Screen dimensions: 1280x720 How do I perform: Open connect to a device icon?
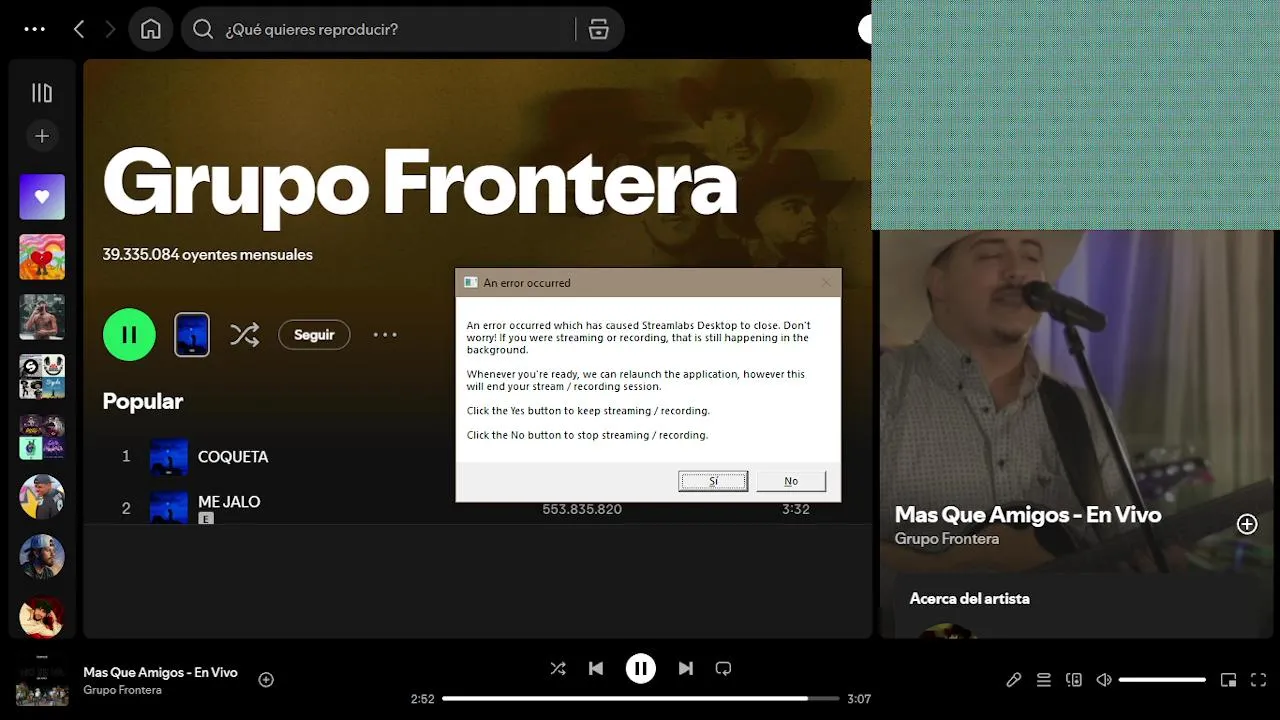[1074, 680]
